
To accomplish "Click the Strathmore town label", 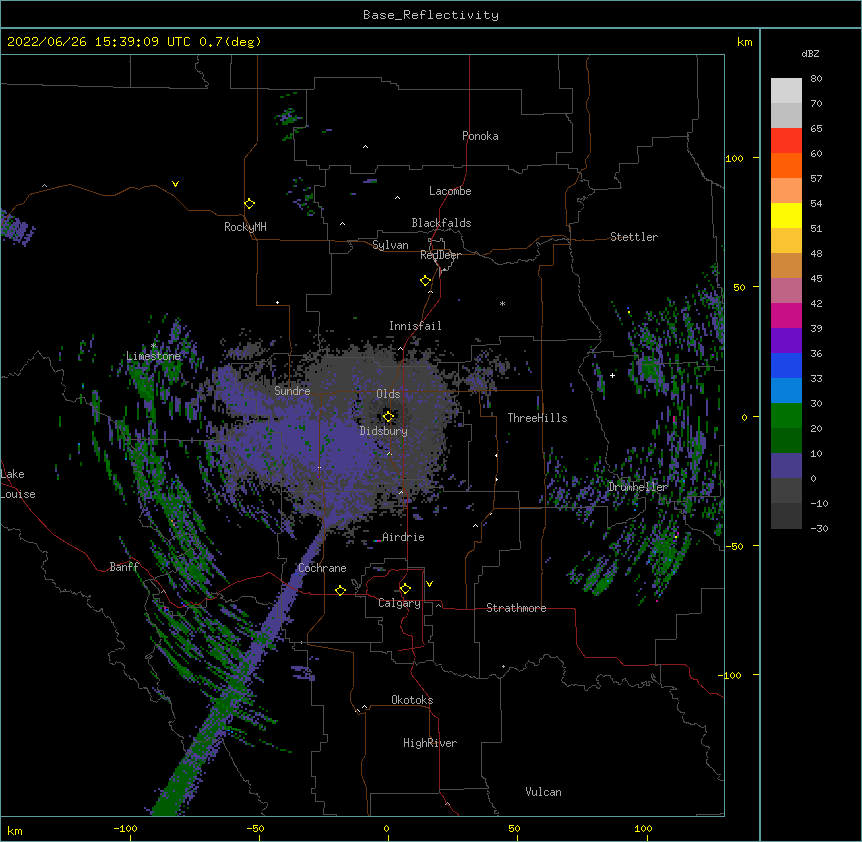I will (x=516, y=608).
